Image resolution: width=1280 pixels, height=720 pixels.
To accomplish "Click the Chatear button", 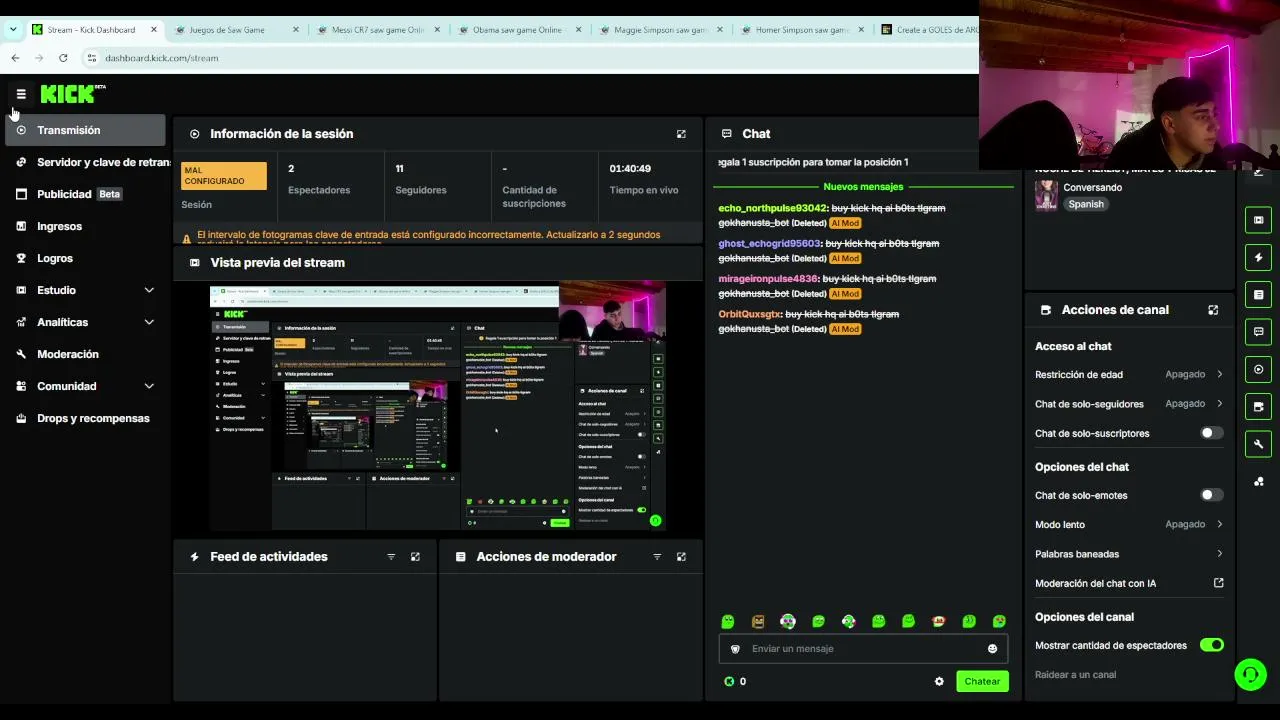I will tap(982, 682).
